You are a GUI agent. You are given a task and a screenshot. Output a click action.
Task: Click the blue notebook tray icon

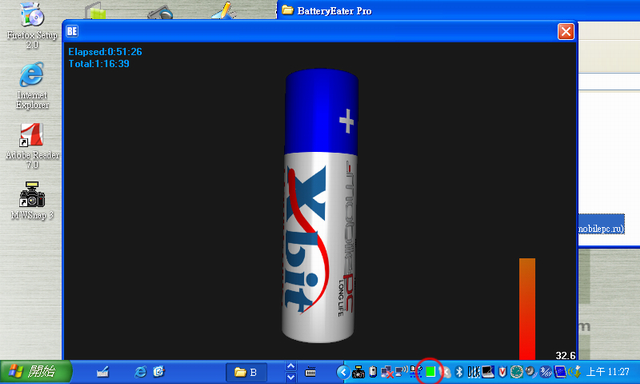point(560,372)
